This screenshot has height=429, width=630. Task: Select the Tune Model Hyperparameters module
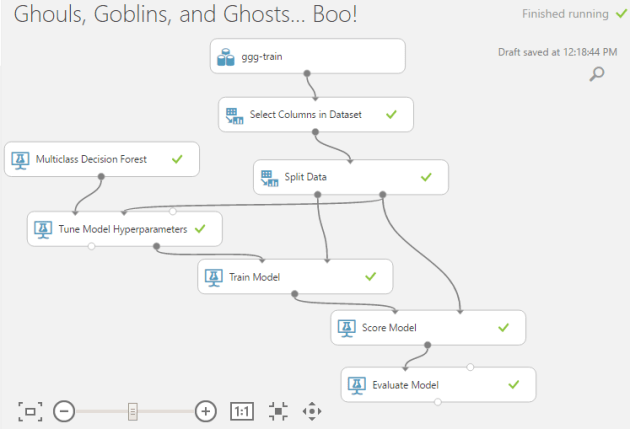124,229
